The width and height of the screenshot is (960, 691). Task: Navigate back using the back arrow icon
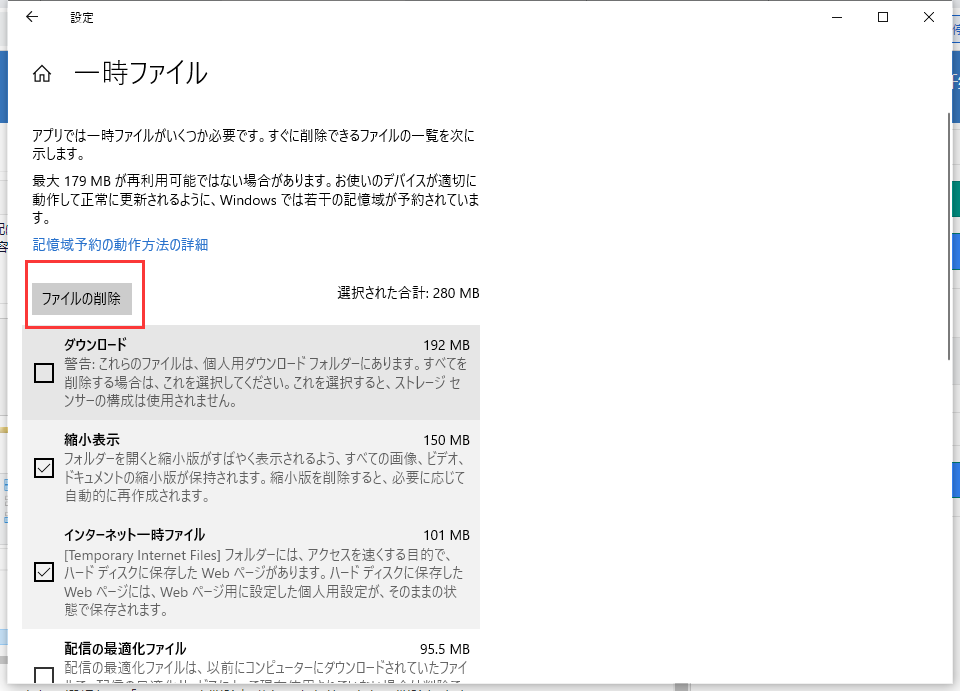pos(29,16)
